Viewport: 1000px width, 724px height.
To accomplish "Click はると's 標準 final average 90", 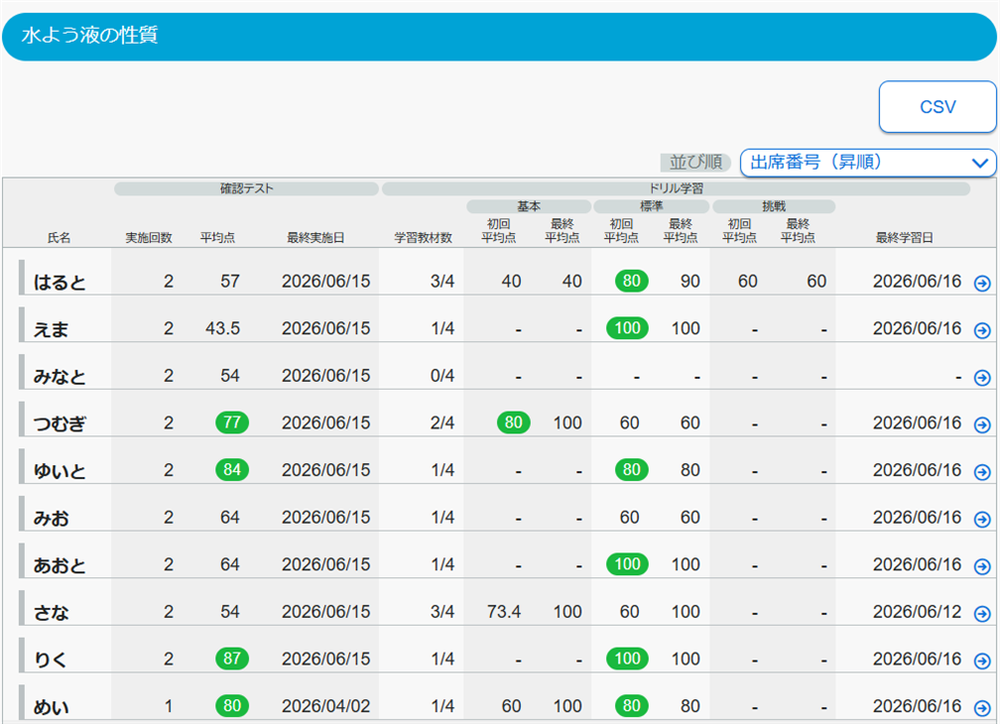I will 690,281.
